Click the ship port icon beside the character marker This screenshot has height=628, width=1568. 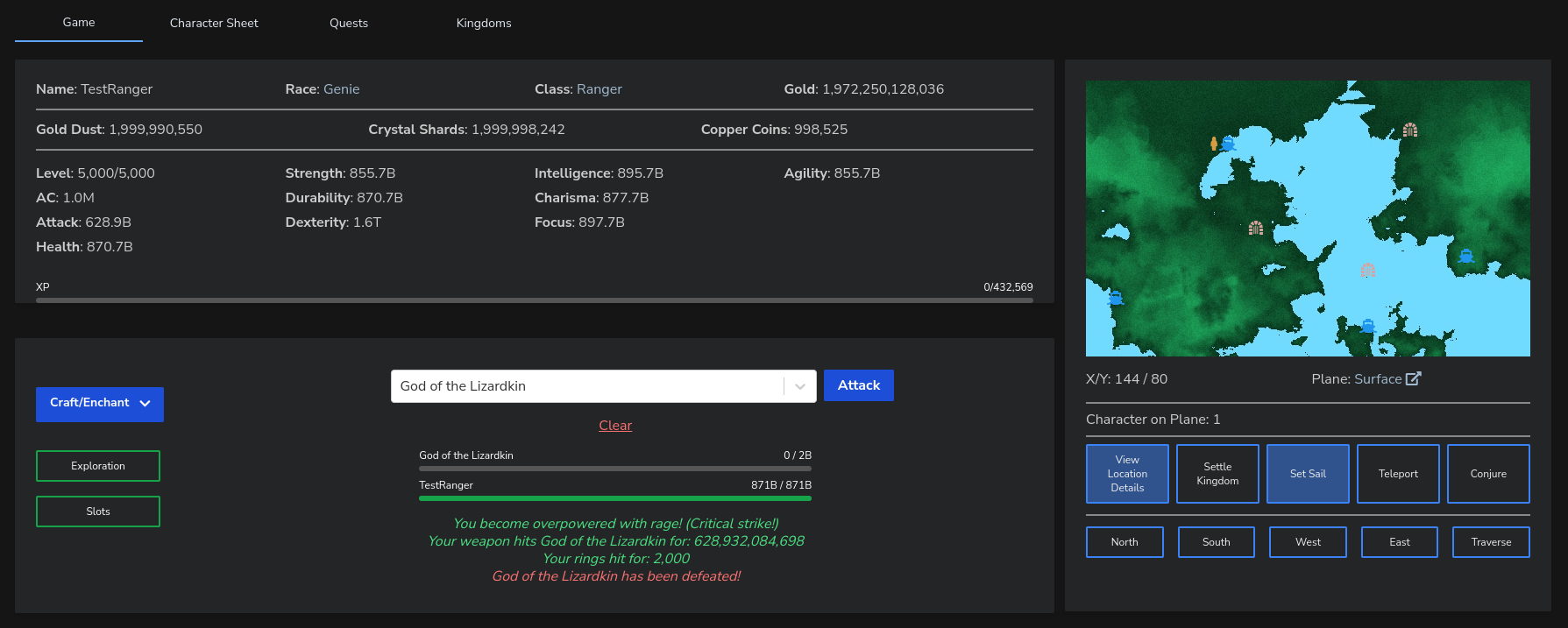tap(1228, 143)
